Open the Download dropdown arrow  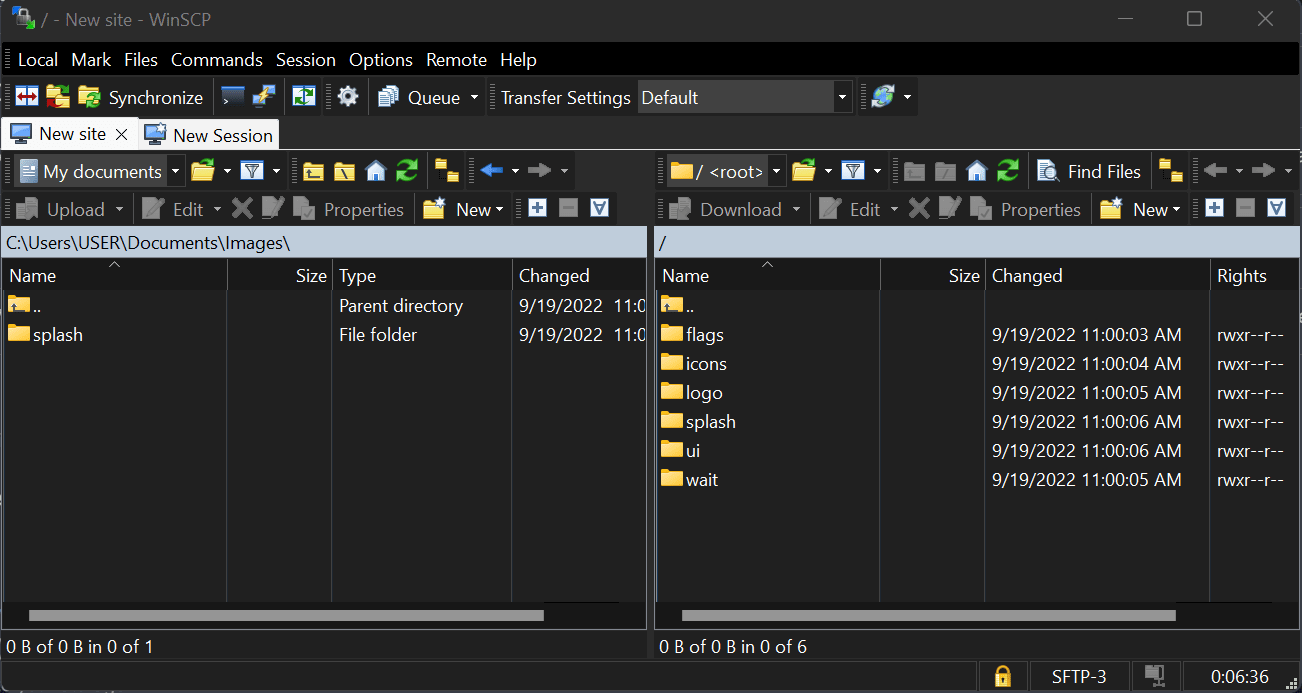[x=797, y=209]
